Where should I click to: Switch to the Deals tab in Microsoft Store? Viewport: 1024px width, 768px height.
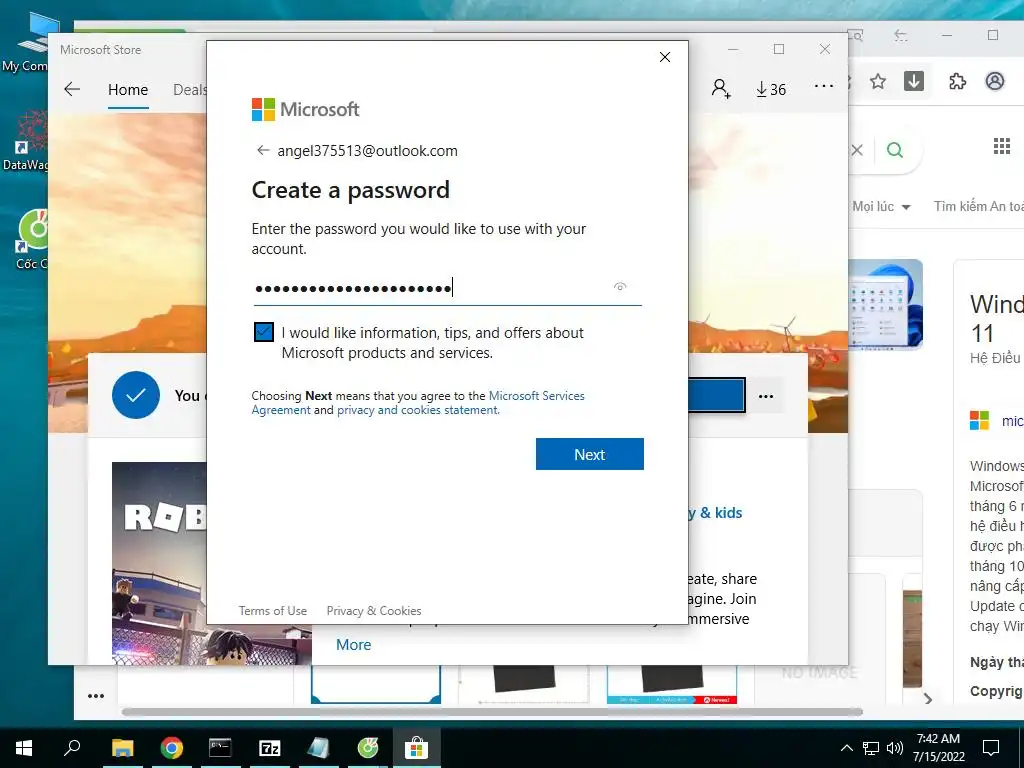click(189, 89)
